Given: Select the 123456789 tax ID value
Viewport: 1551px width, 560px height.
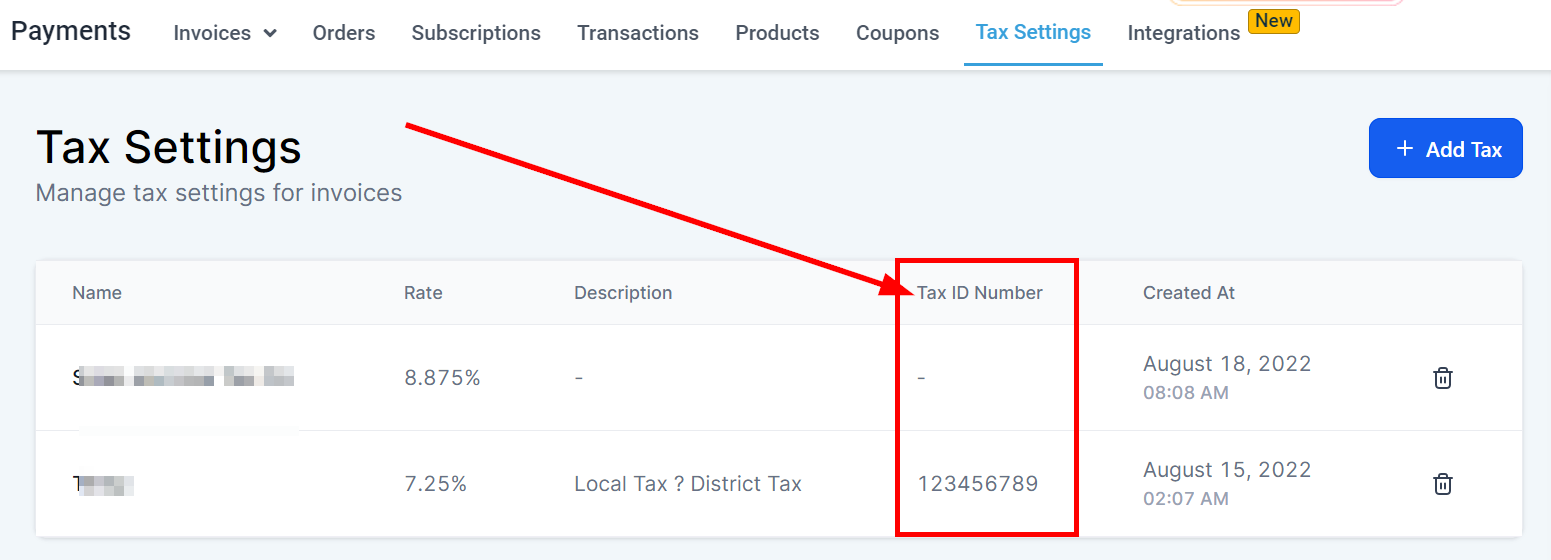Looking at the screenshot, I should [978, 484].
